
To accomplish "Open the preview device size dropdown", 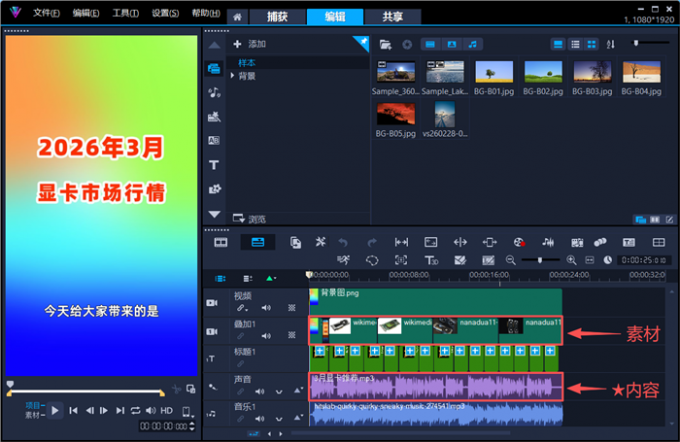I will pos(187,411).
